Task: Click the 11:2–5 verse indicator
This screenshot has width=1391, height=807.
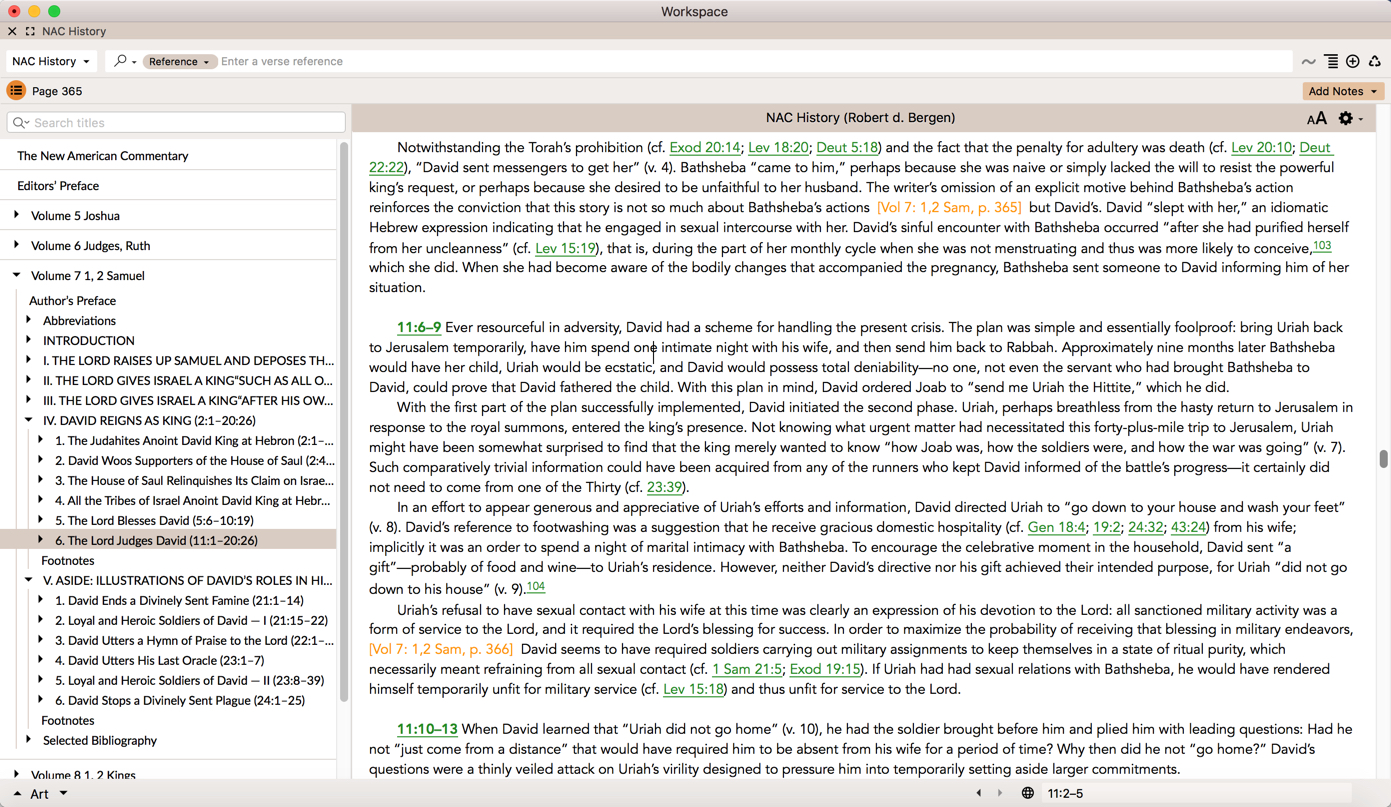Action: point(1065,794)
